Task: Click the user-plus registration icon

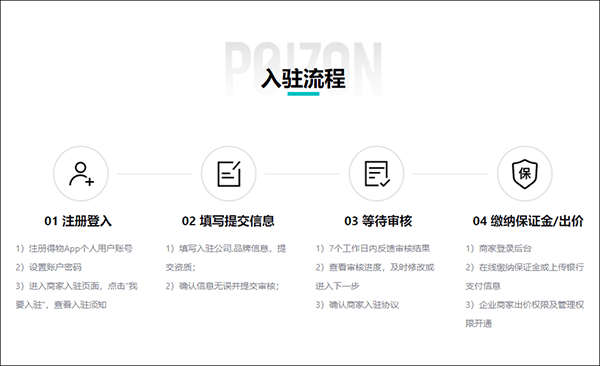Action: 81,173
